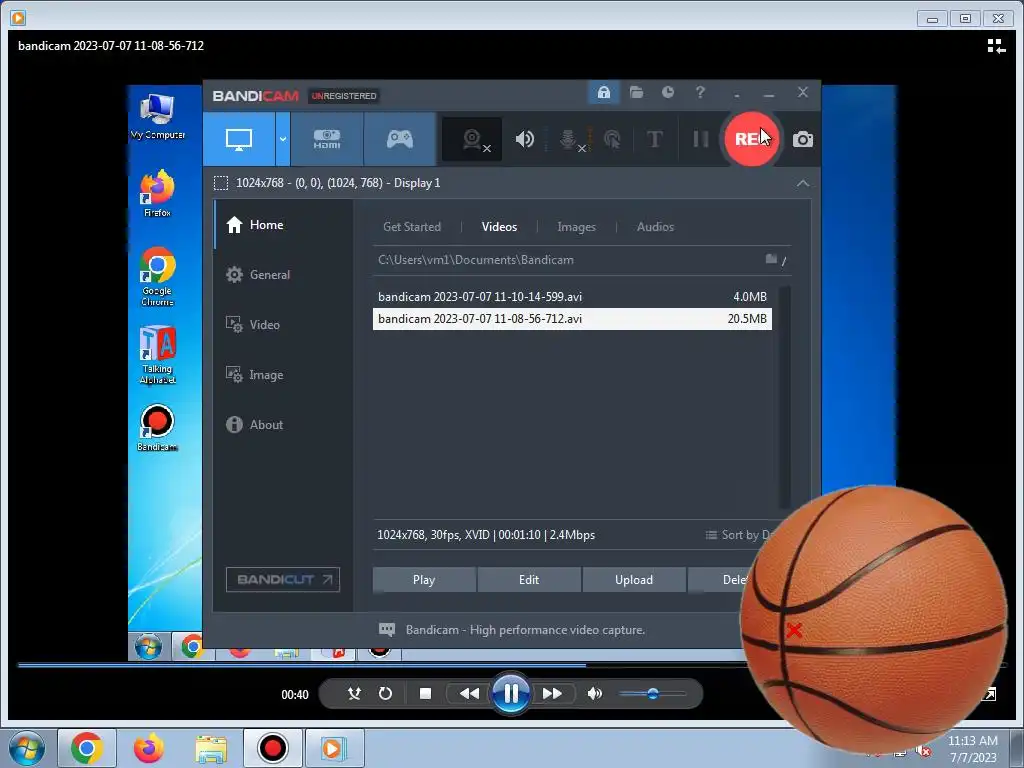Start recording with the red REC button
The height and width of the screenshot is (768, 1024).
pos(751,138)
